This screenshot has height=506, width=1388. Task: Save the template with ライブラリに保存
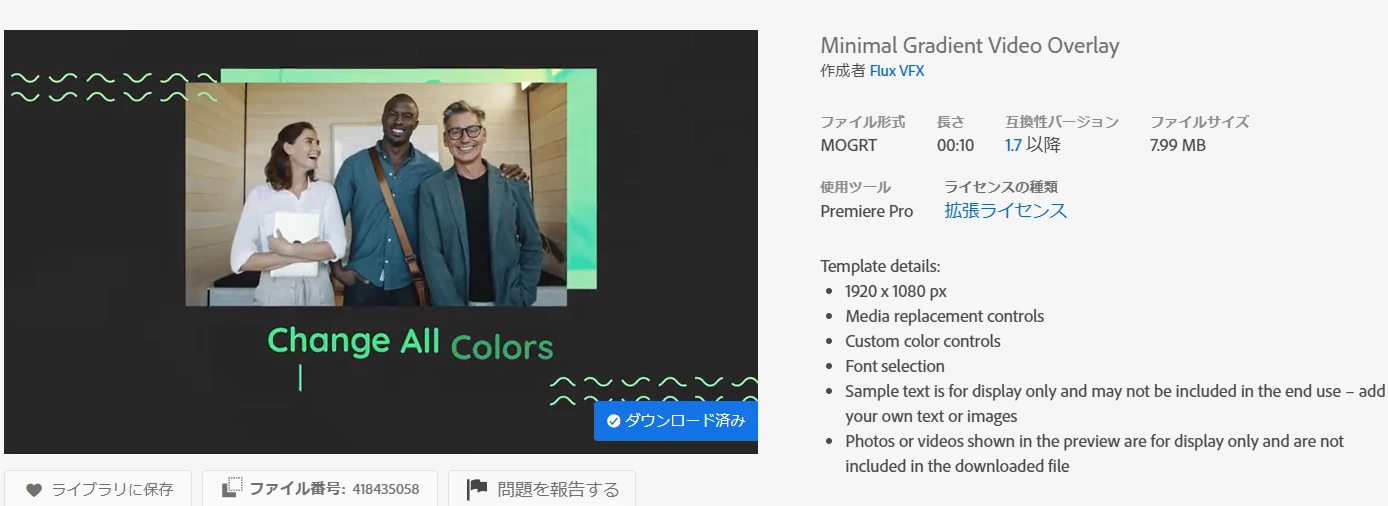pyautogui.click(x=99, y=489)
